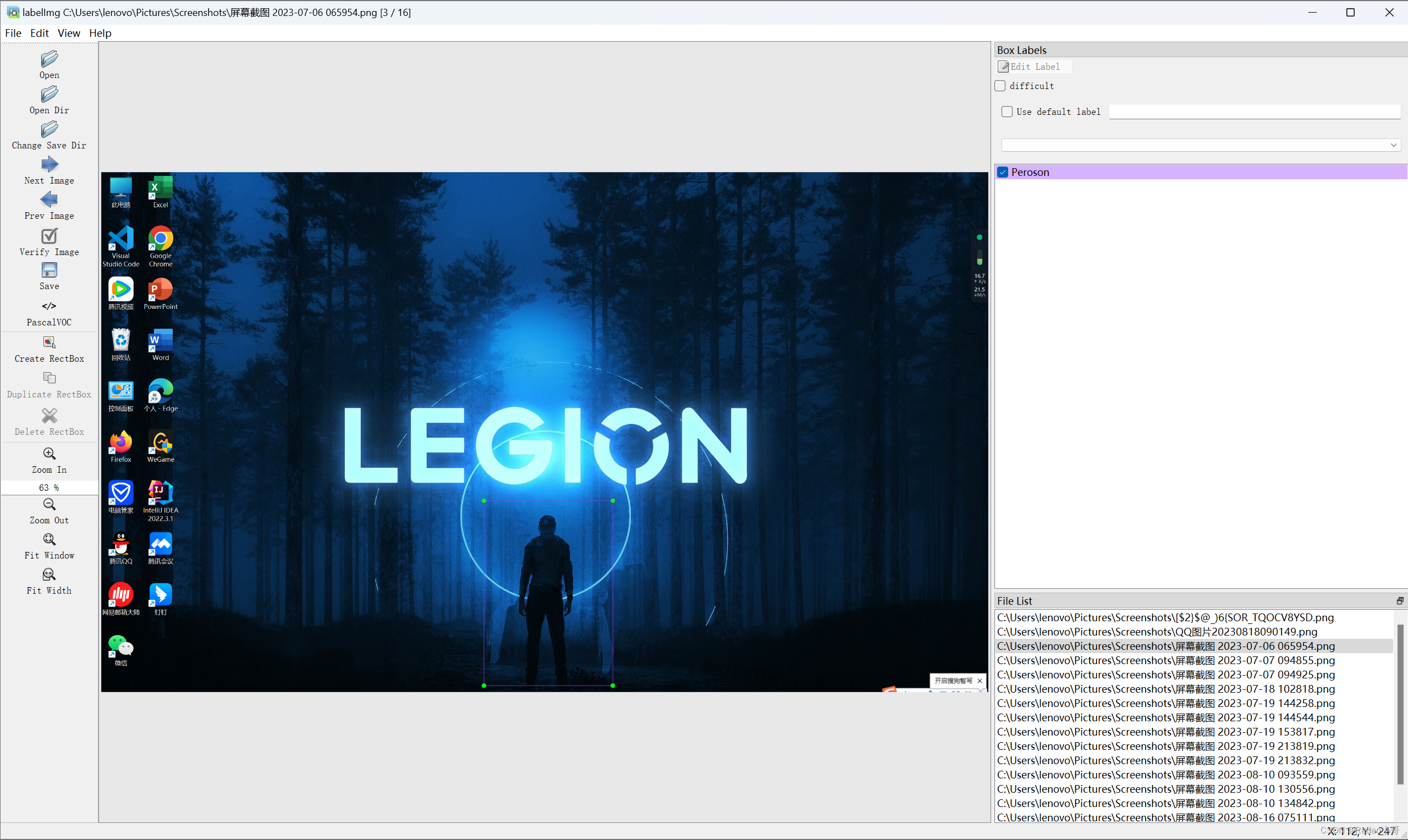
Task: Click the Verify Image checkmark icon
Action: (50, 235)
